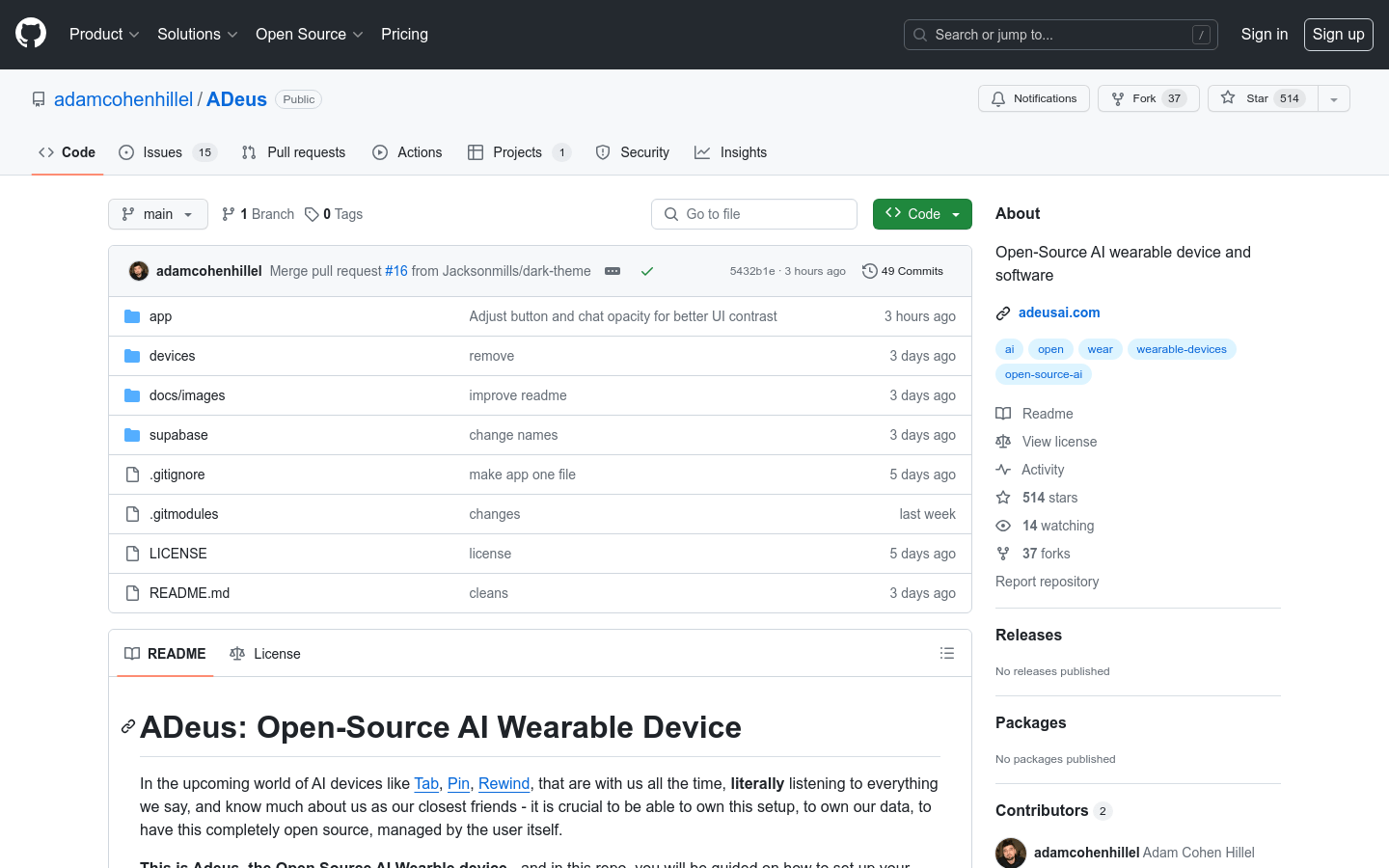Fork the repository
This screenshot has height=868, width=1389.
click(1148, 98)
